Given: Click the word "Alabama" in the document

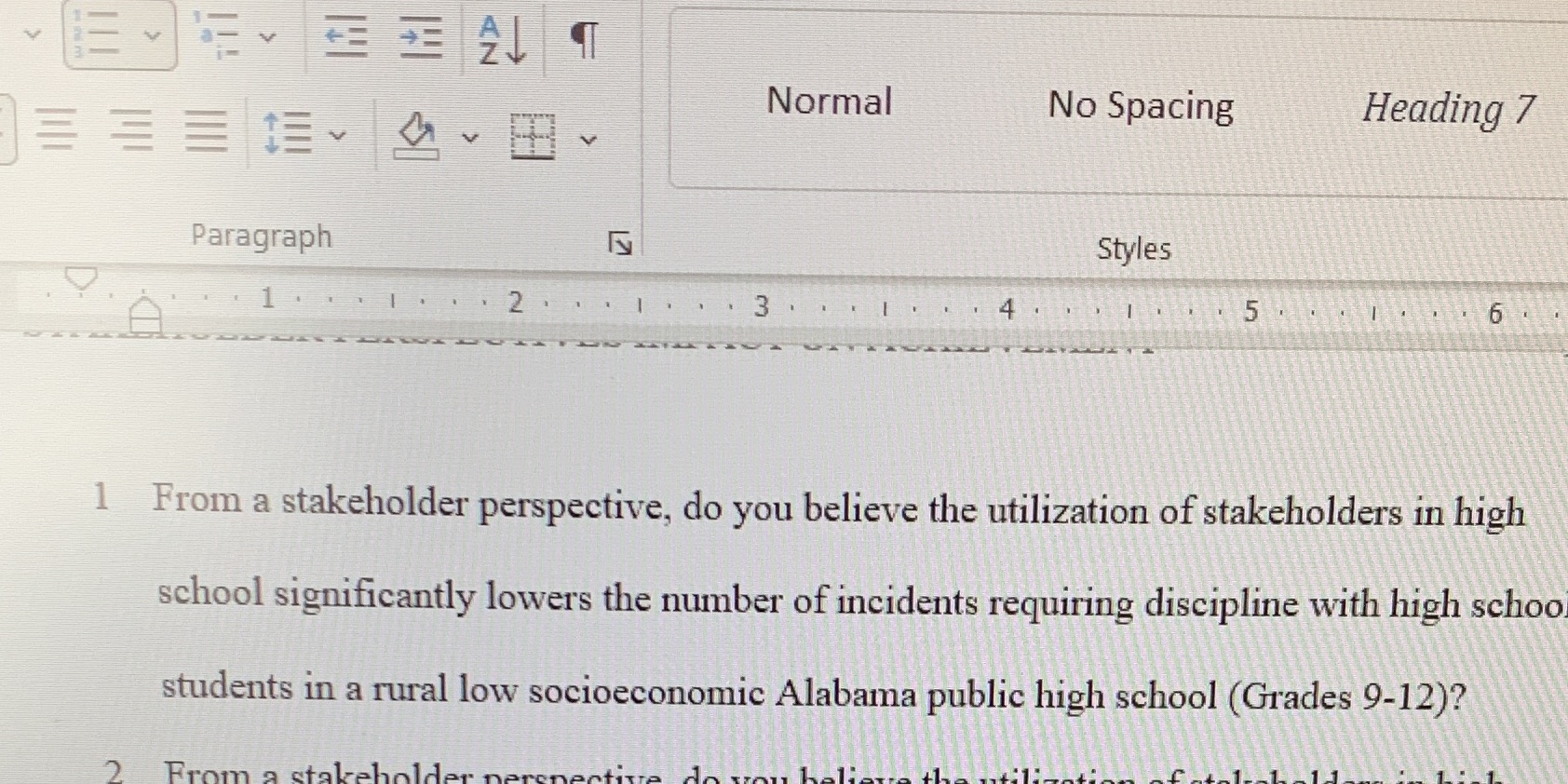Looking at the screenshot, I should (845, 694).
